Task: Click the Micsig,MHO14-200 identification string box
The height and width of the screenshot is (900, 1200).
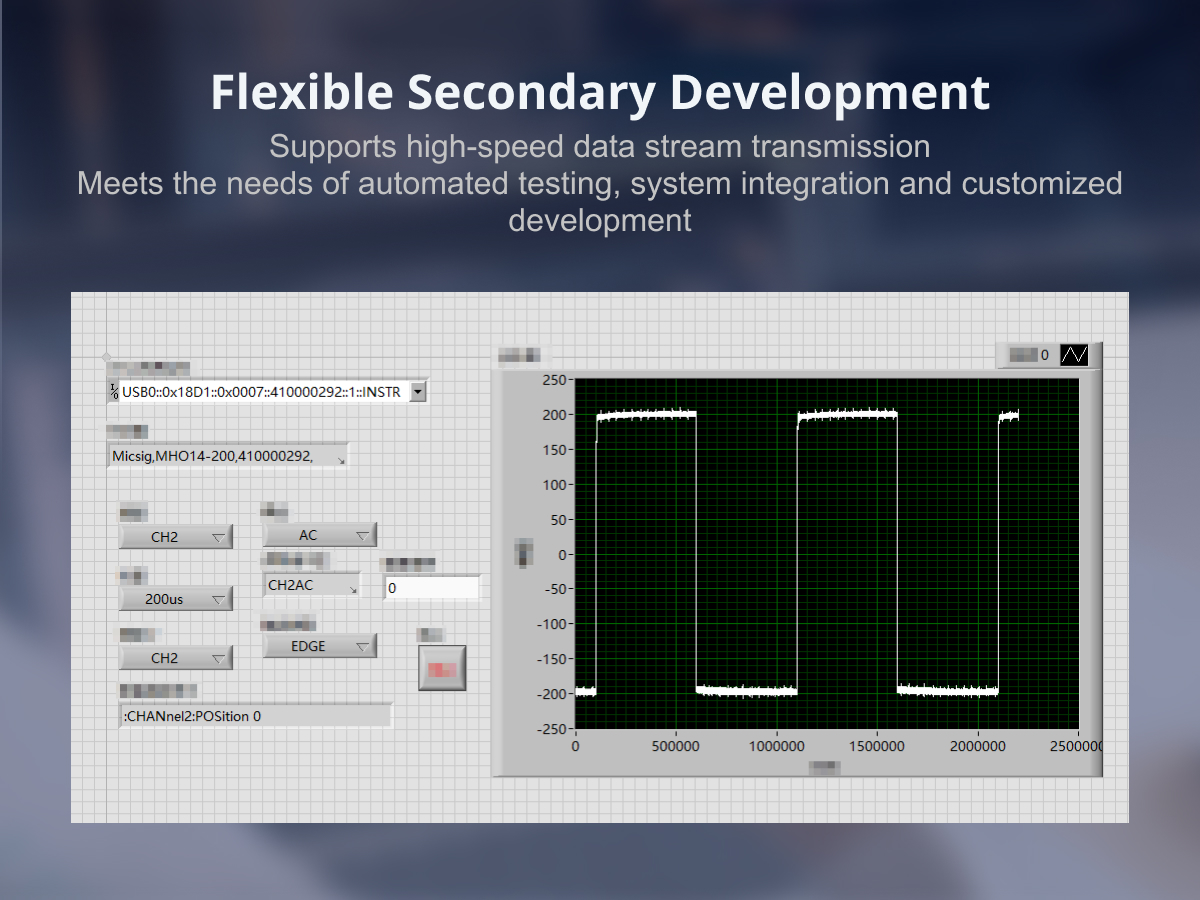Action: click(222, 456)
